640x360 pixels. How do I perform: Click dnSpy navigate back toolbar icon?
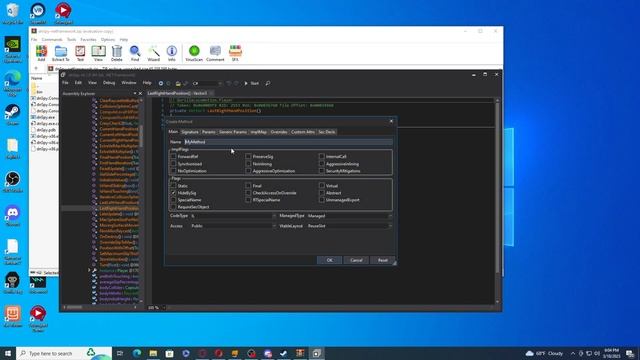click(x=161, y=83)
